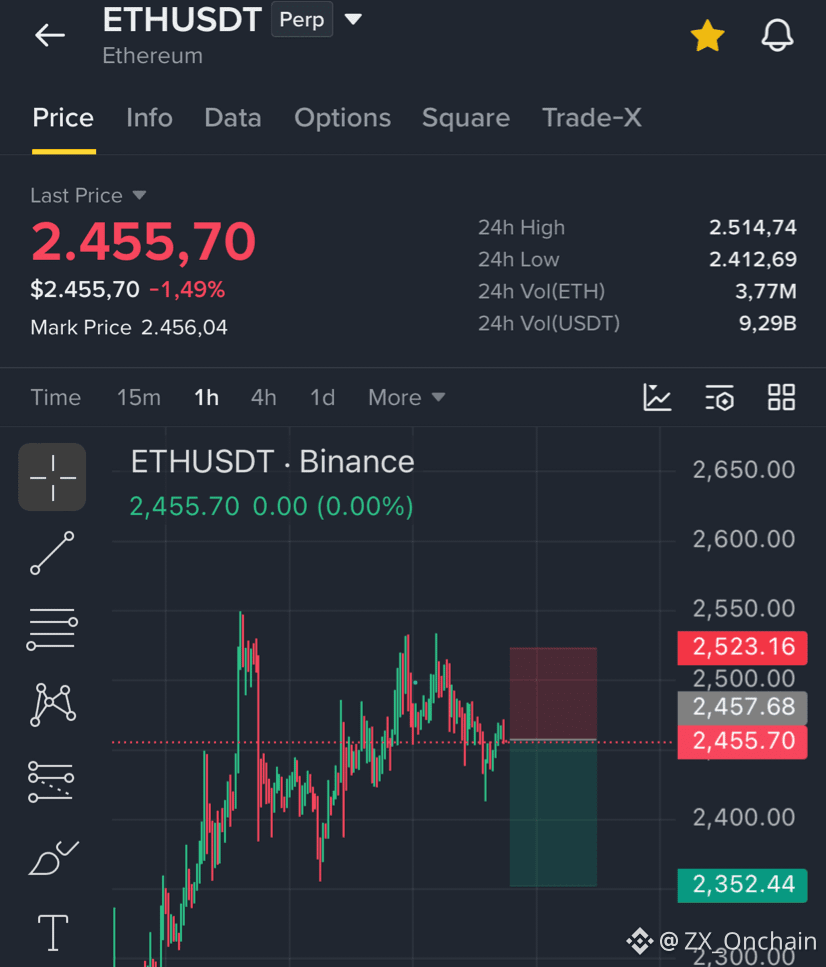Click the 2,550.00 price axis label

click(x=744, y=609)
